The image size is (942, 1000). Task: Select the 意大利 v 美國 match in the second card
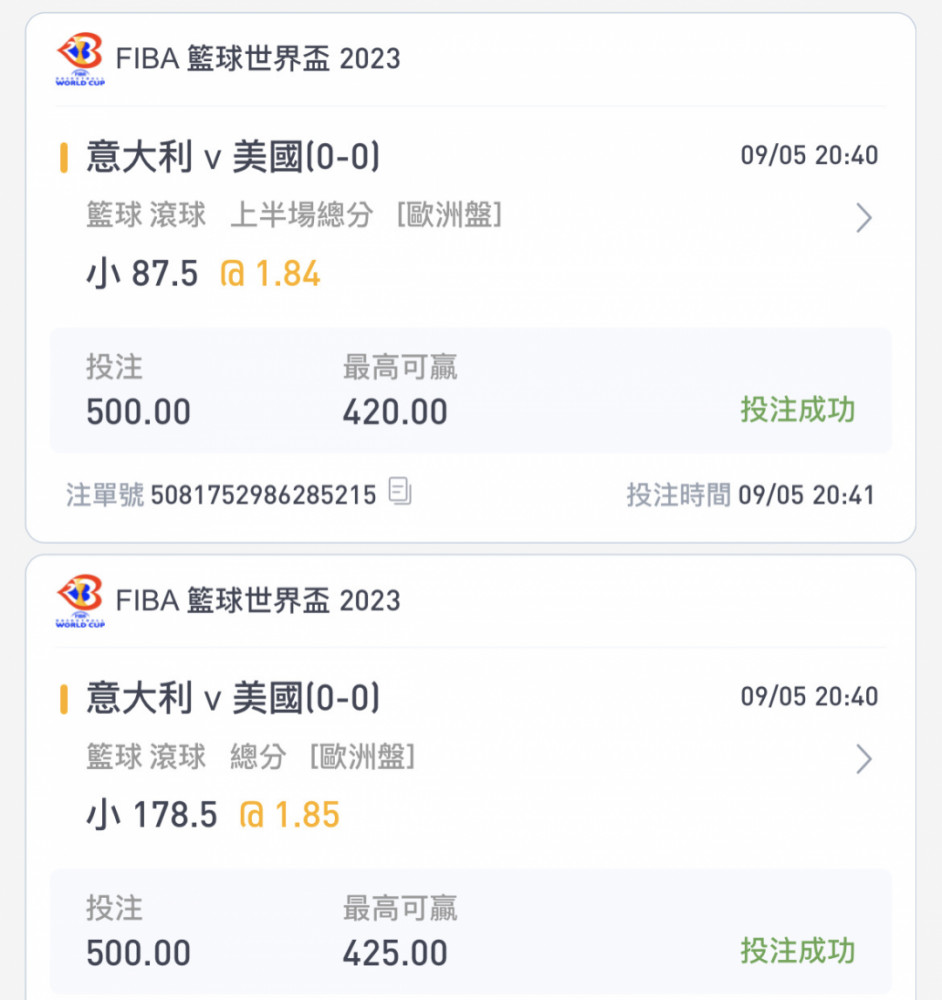click(233, 698)
